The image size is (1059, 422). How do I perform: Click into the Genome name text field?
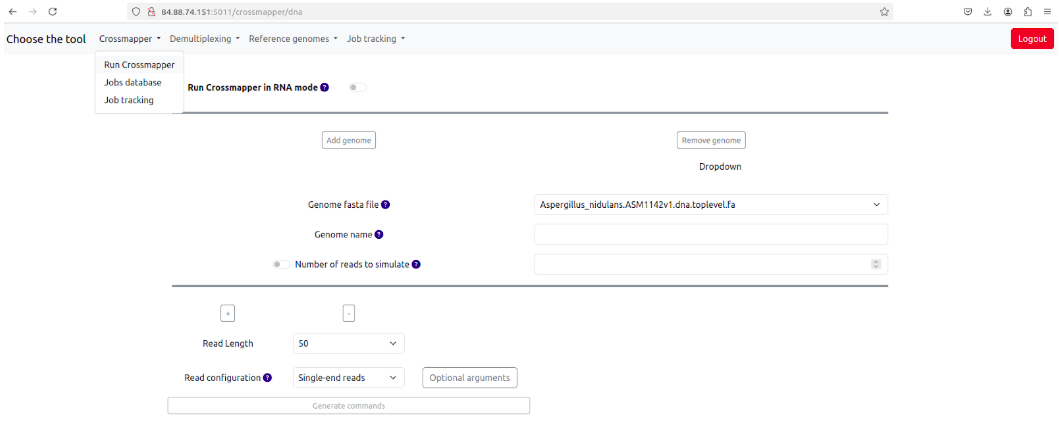(x=711, y=235)
